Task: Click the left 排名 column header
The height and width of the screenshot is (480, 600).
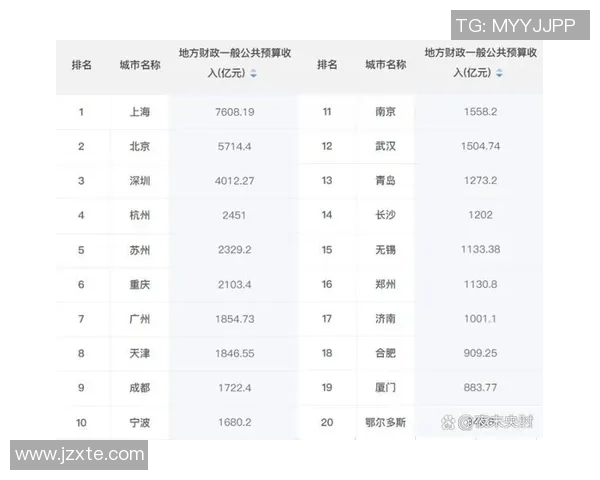Action: pyautogui.click(x=82, y=65)
